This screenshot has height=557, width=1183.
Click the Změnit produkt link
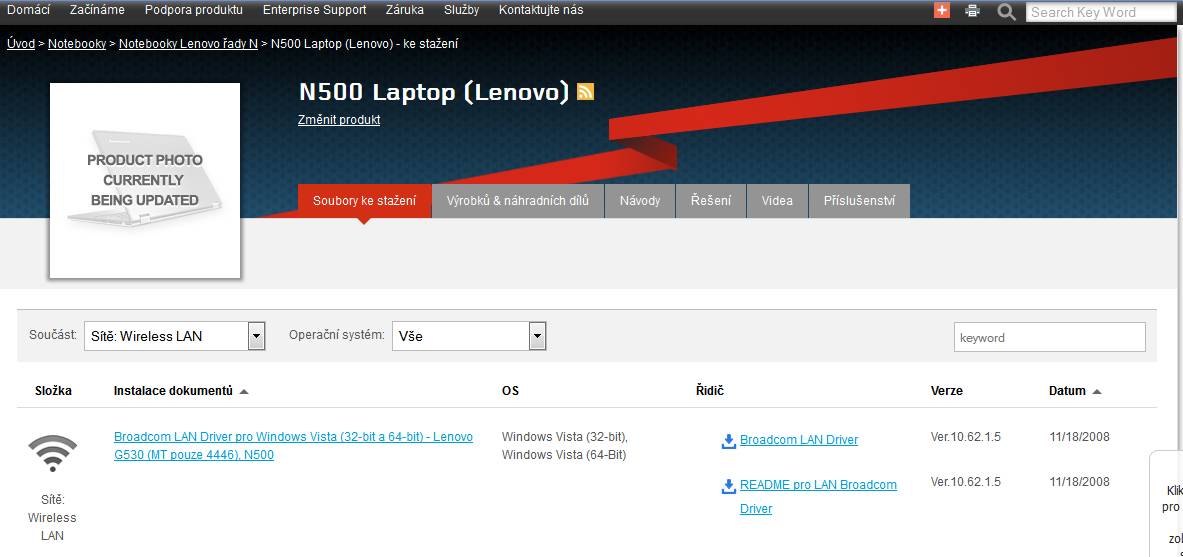click(339, 120)
